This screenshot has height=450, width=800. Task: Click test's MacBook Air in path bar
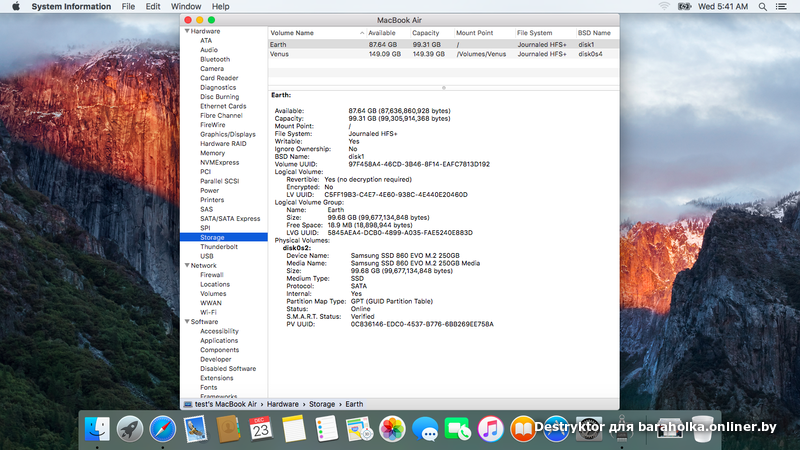(x=226, y=404)
